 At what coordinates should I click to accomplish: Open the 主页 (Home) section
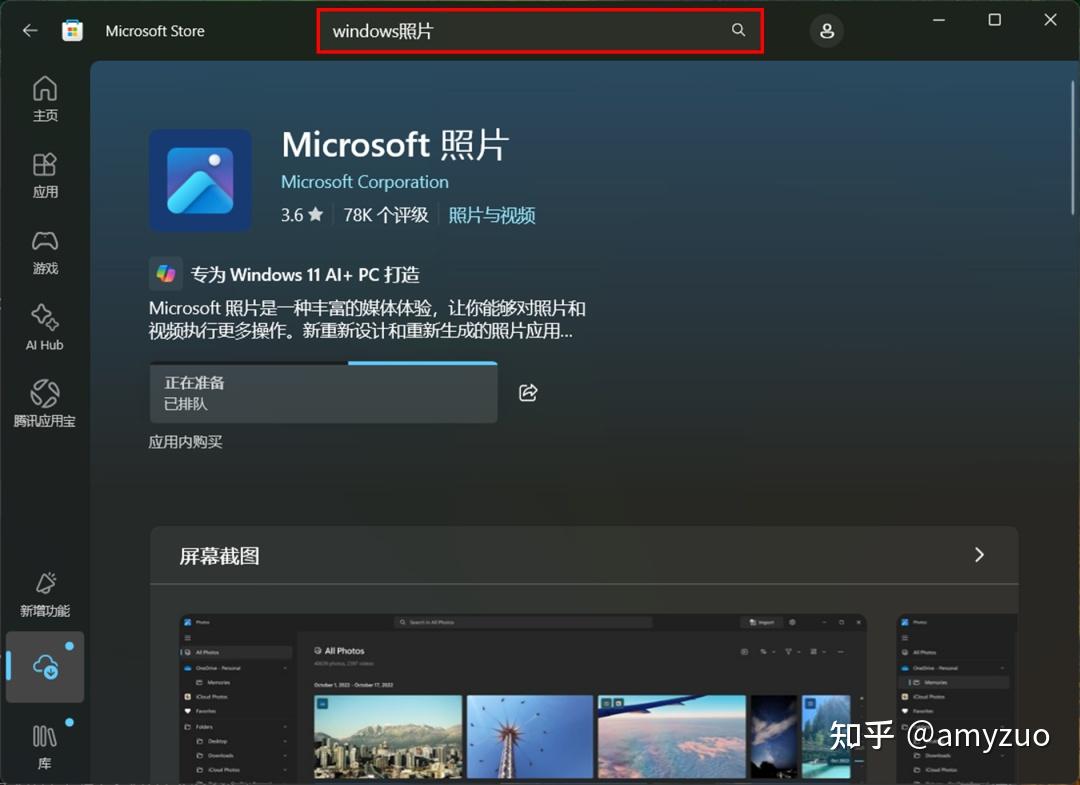tap(44, 100)
